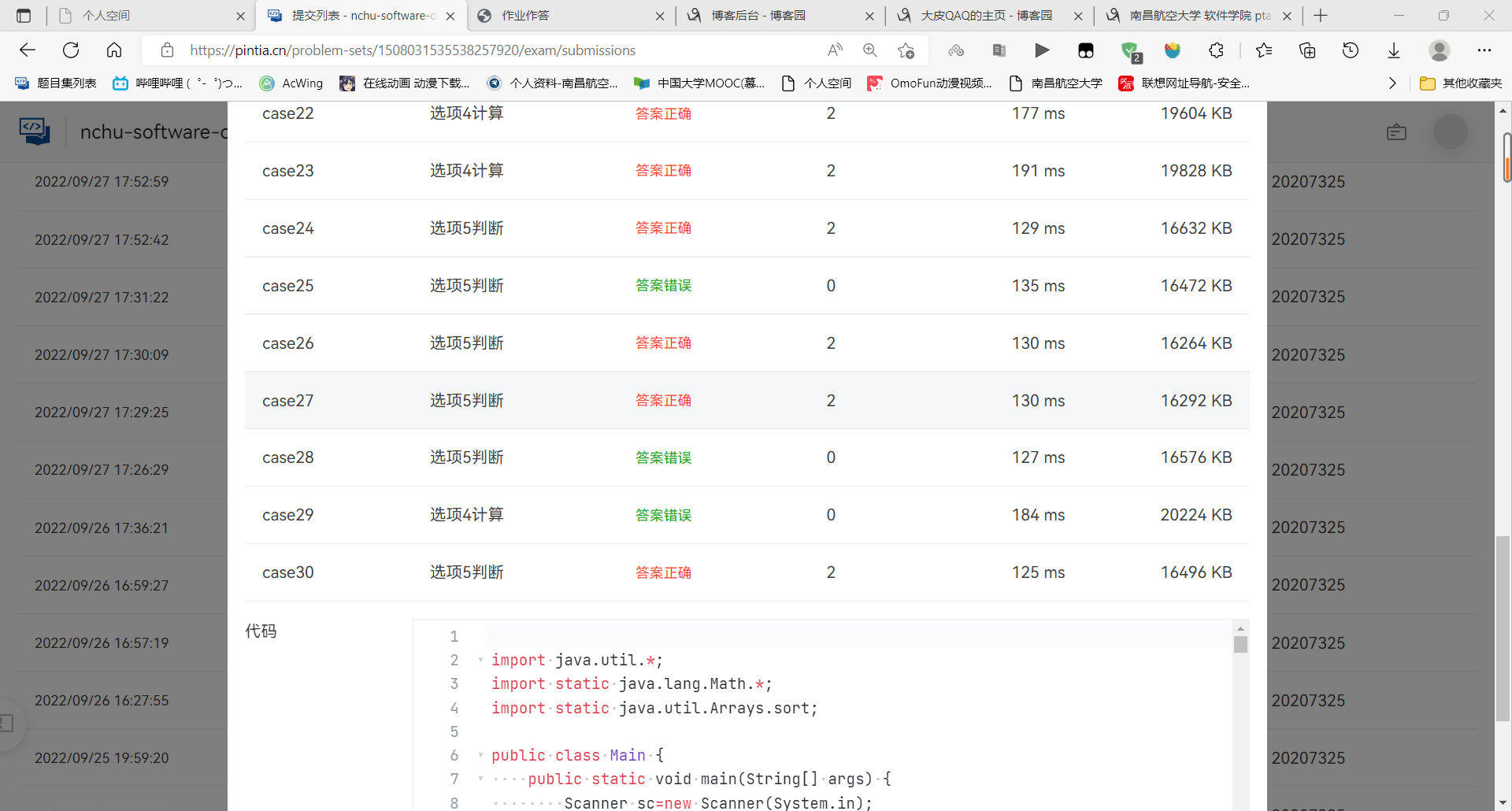Open the browser profile avatar

click(x=1440, y=50)
